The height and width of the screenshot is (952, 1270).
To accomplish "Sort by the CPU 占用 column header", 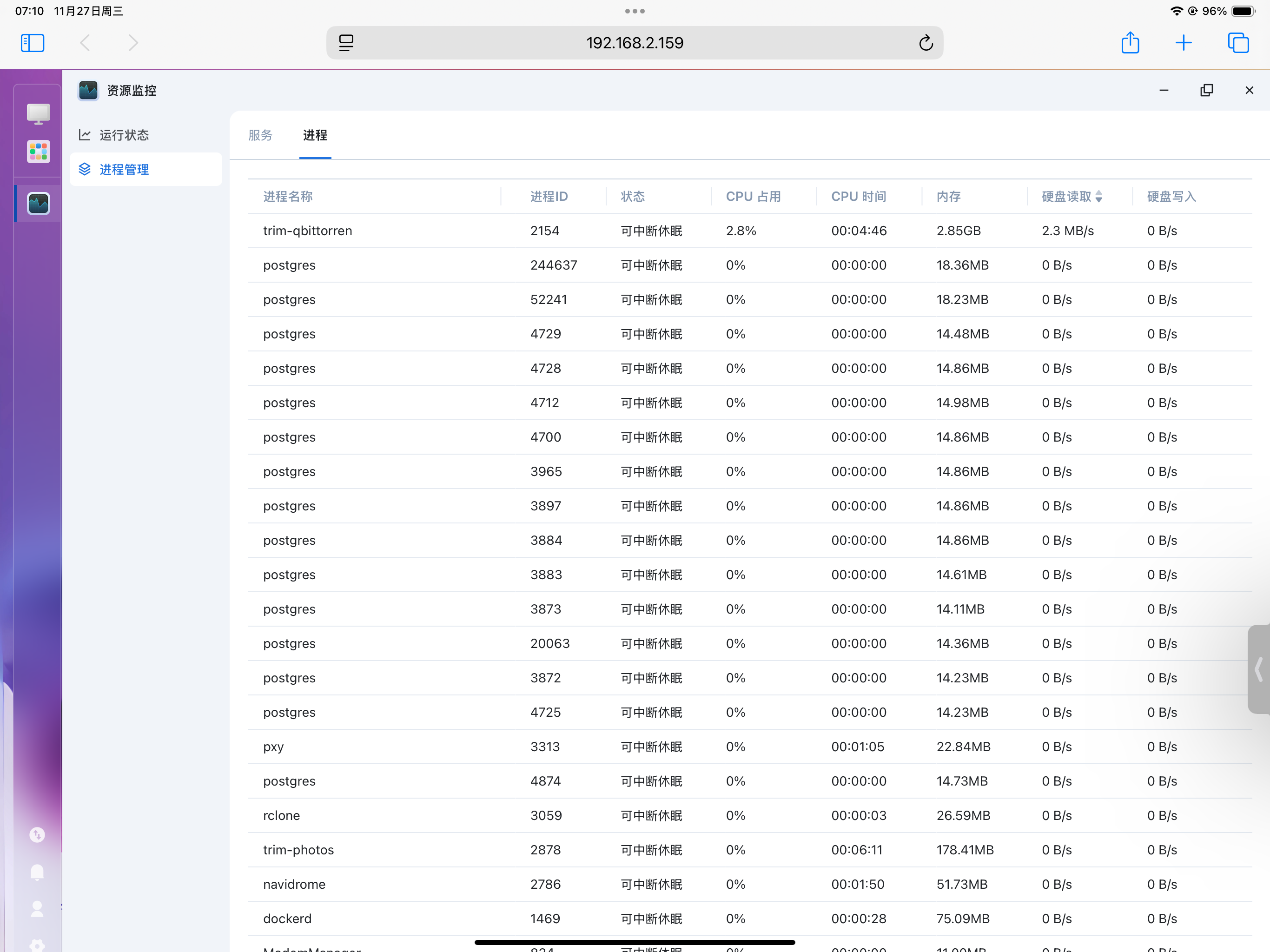I will point(753,196).
